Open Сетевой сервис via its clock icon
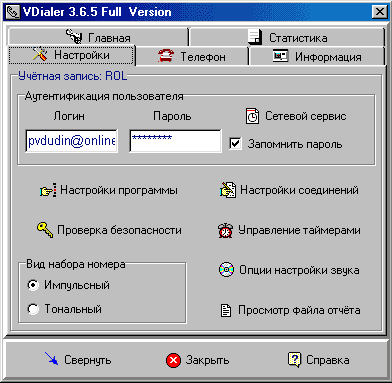392x383 pixels. click(x=252, y=116)
